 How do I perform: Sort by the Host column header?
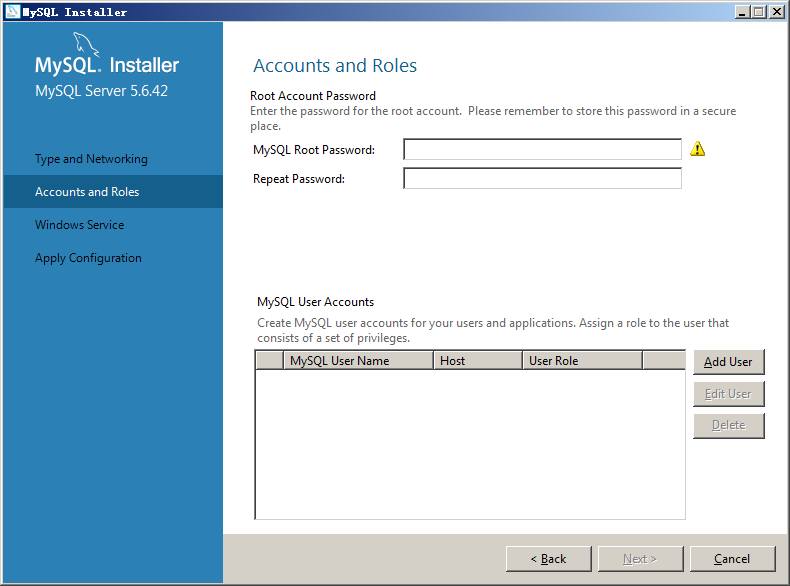pos(478,361)
